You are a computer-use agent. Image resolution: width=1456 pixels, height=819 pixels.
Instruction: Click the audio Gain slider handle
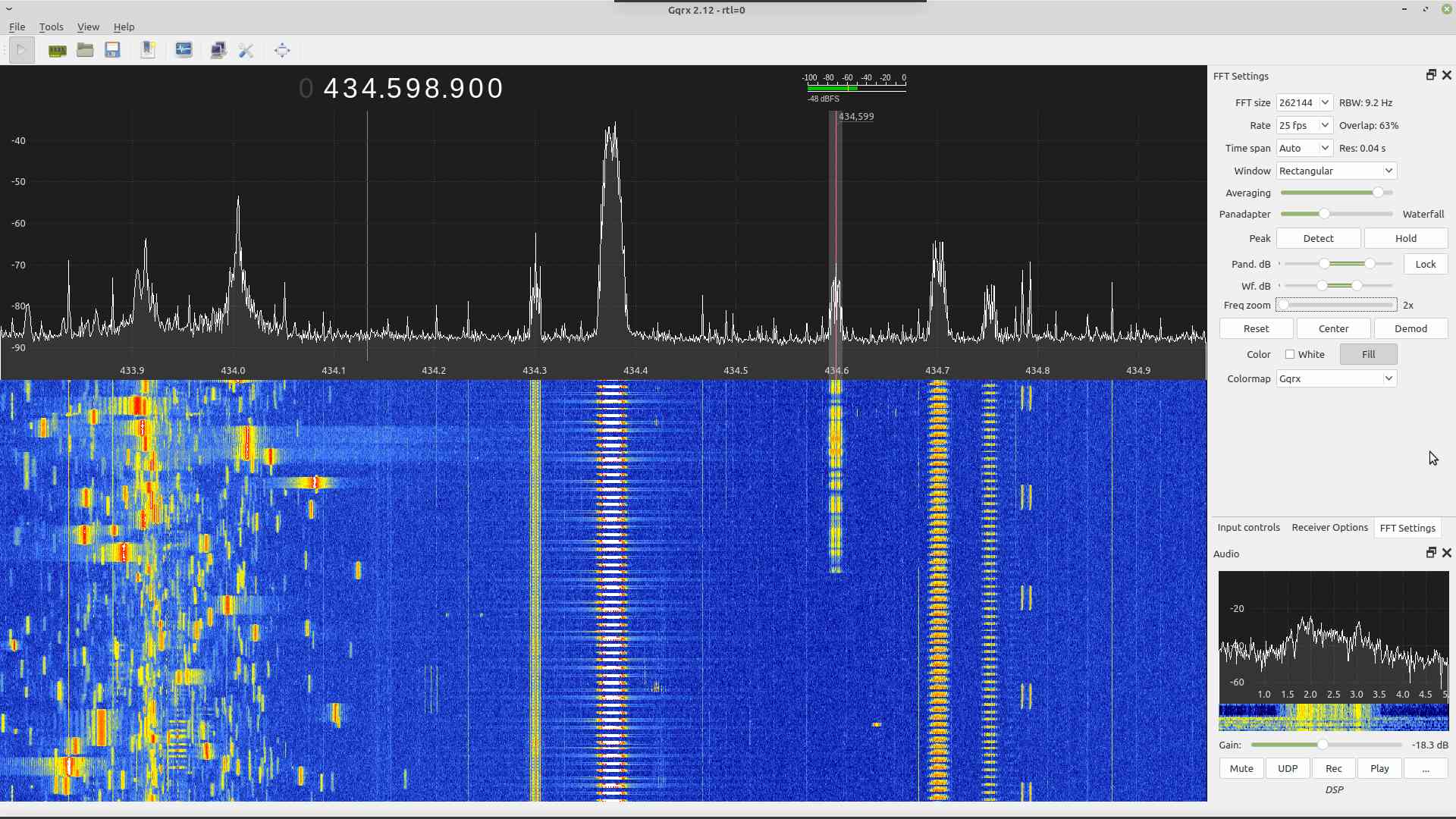point(1323,745)
